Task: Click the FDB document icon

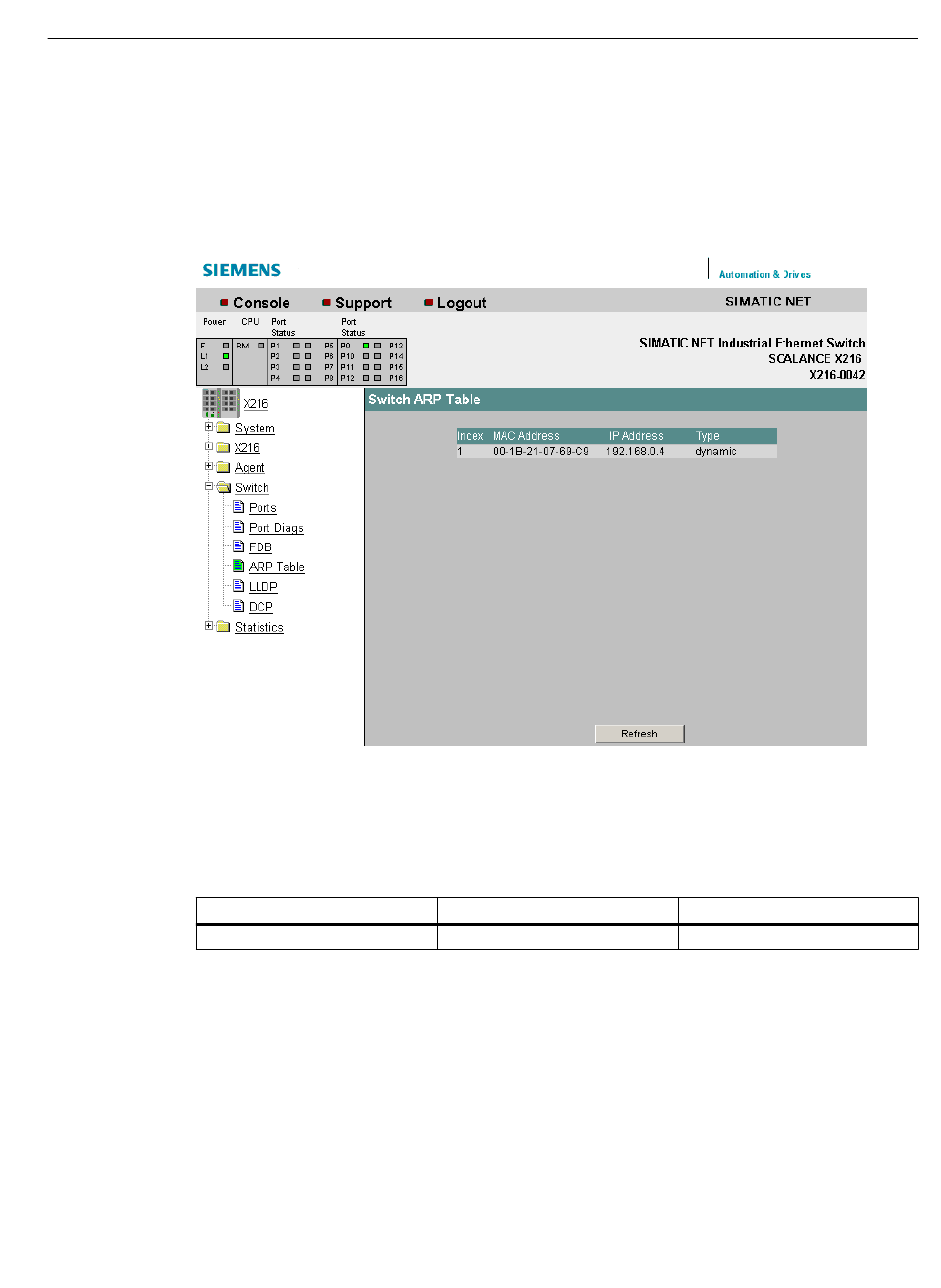Action: click(x=238, y=546)
